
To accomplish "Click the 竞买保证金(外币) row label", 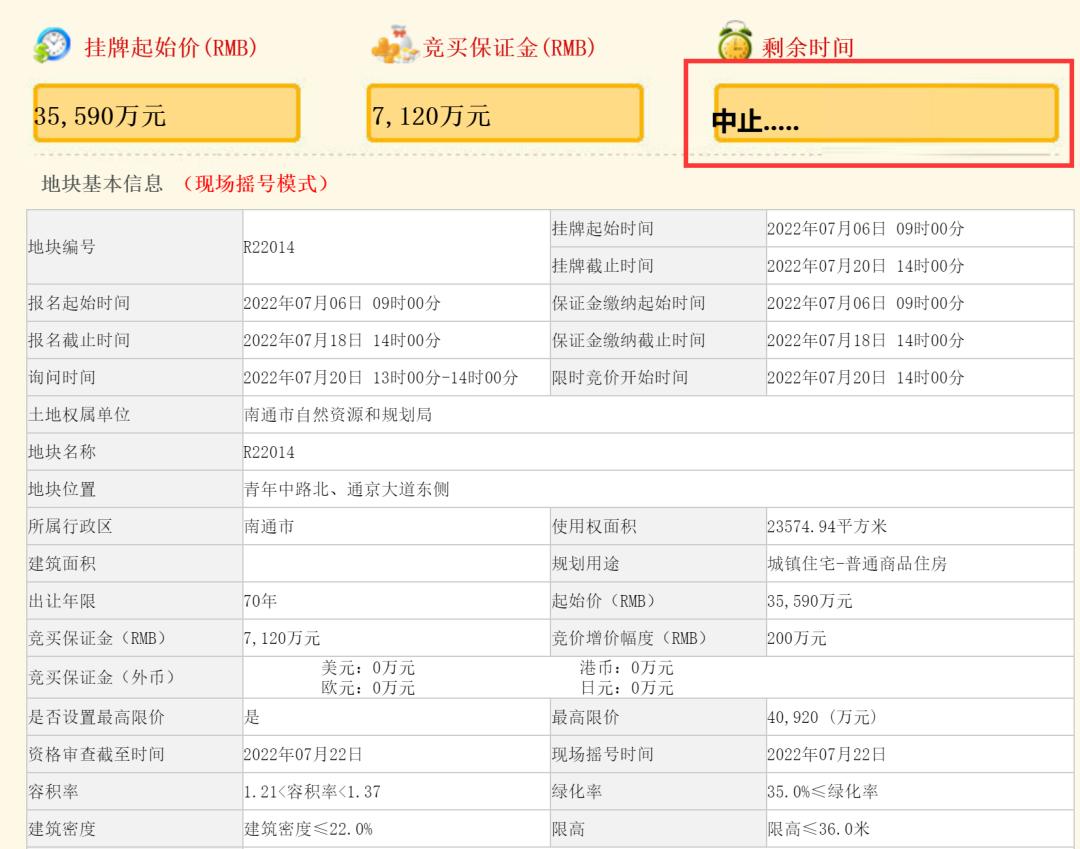I will pos(101,678).
